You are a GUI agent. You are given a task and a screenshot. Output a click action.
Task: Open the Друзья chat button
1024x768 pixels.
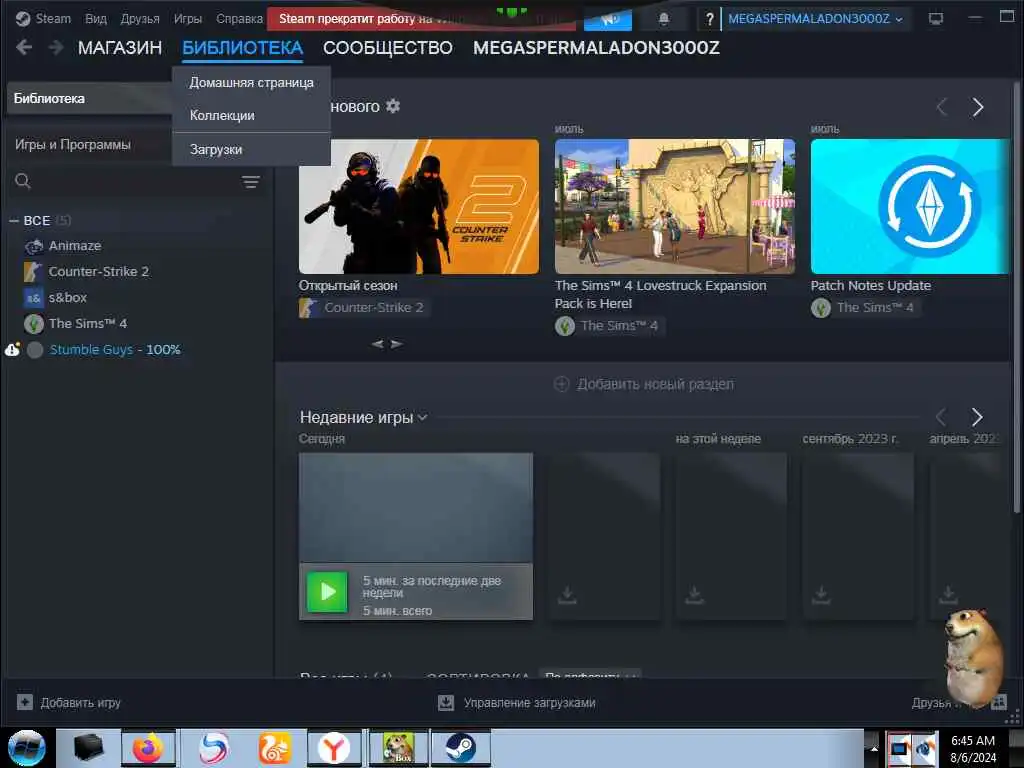click(959, 703)
